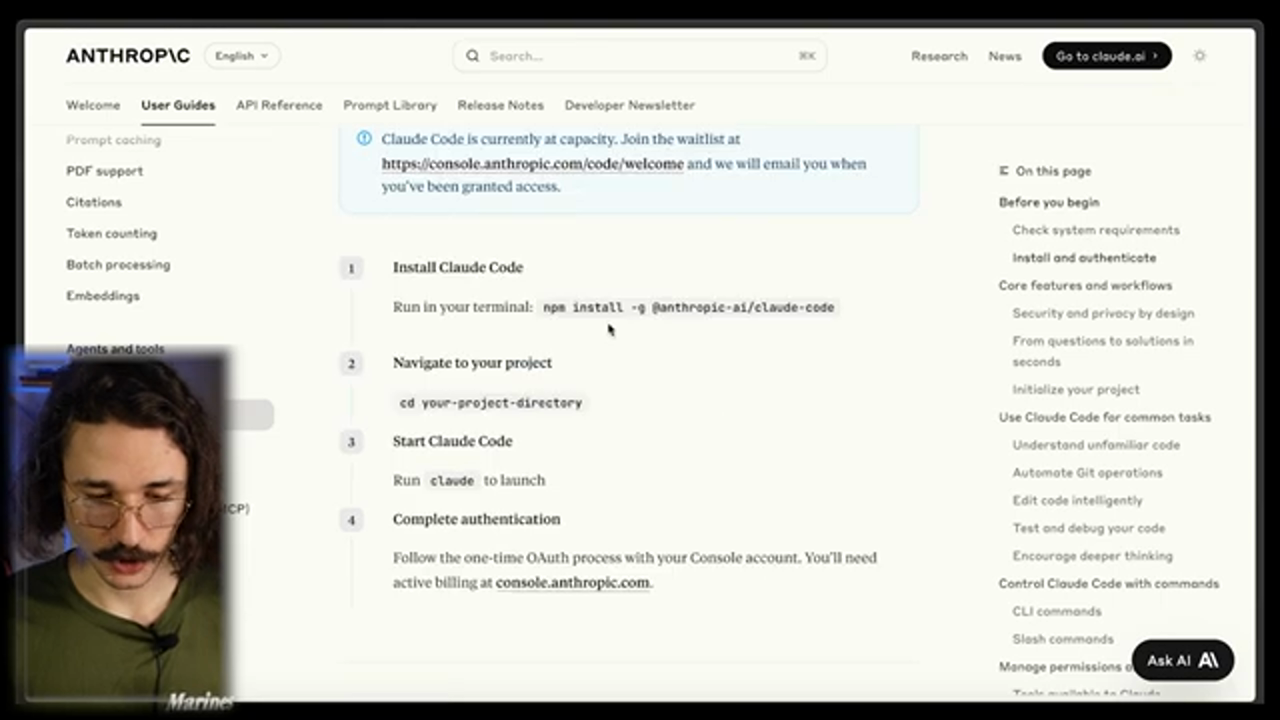This screenshot has width=1280, height=720.
Task: Click the Go to claude.ai button
Action: [x=1107, y=56]
